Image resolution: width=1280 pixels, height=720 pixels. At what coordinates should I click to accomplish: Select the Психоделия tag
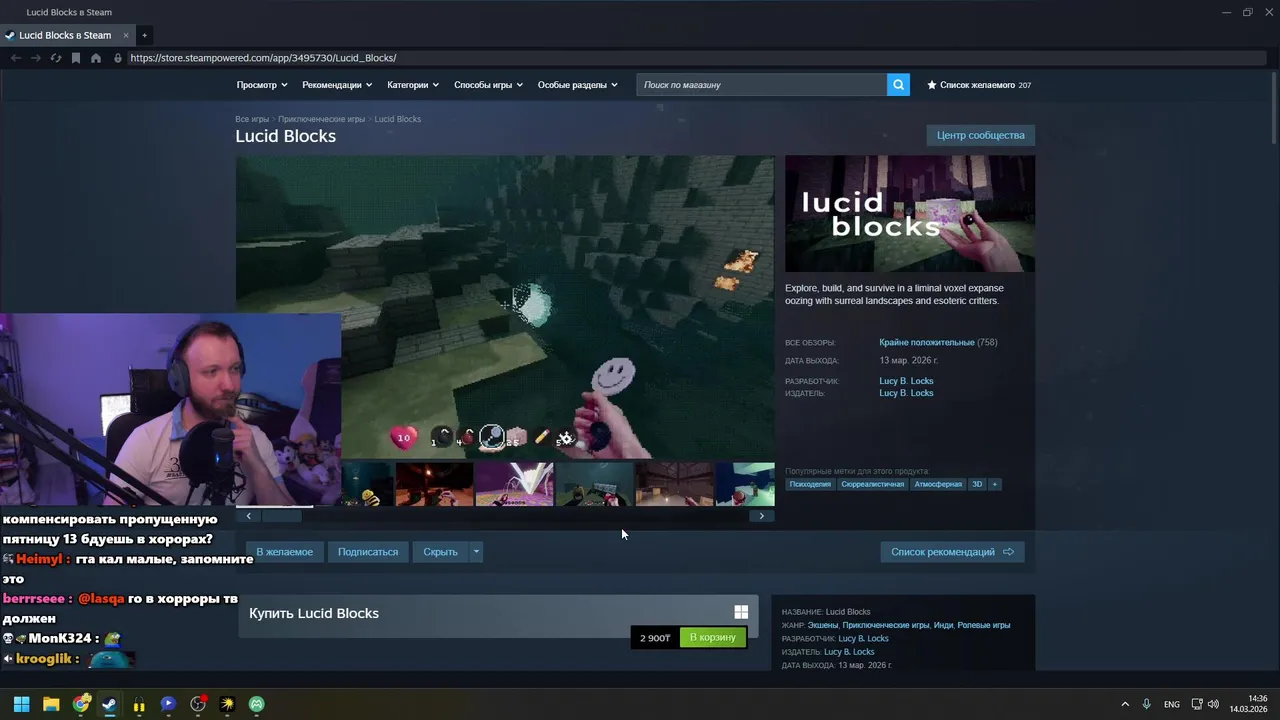click(810, 484)
